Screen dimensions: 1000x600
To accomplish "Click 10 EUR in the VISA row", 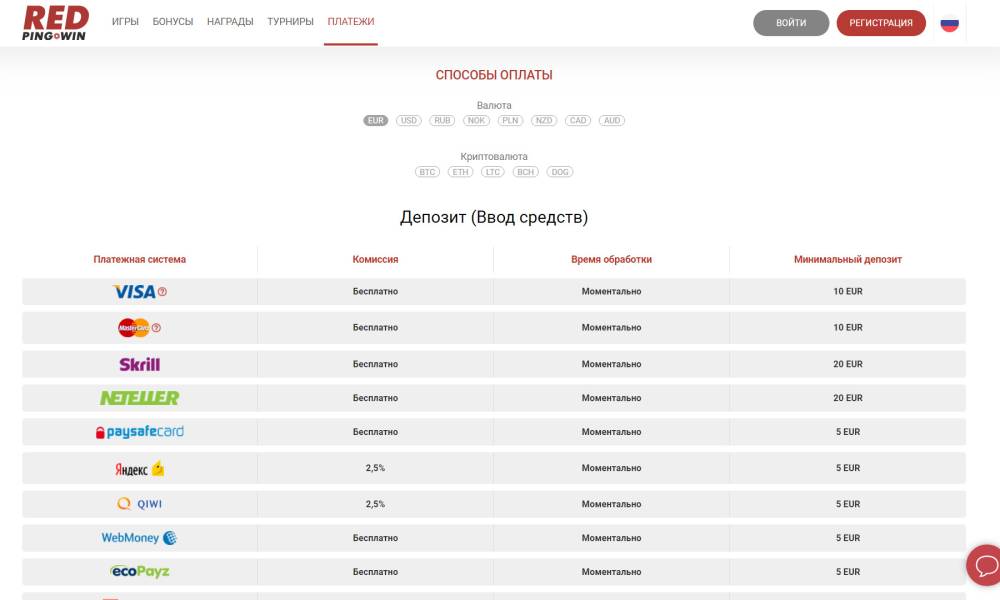I will pyautogui.click(x=848, y=291).
